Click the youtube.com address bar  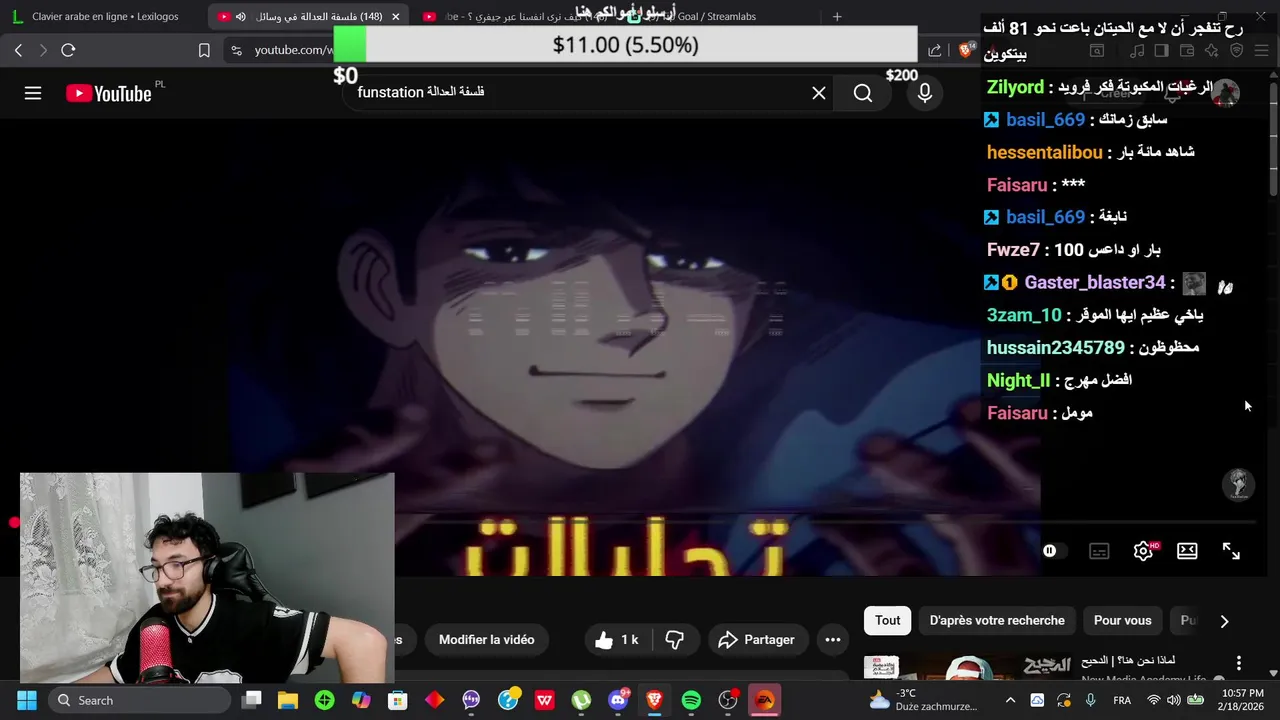pos(293,50)
